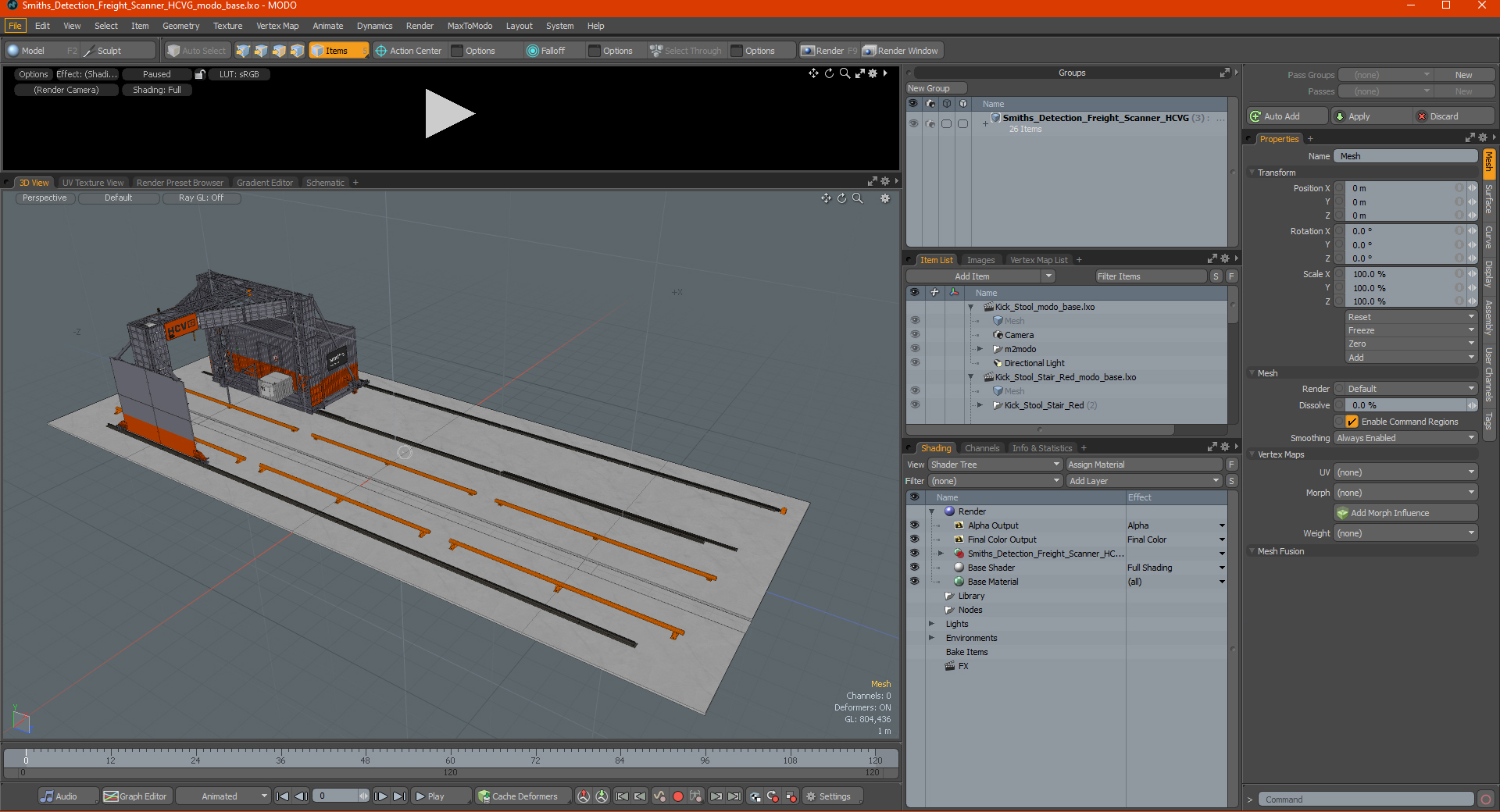The width and height of the screenshot is (1500, 812).
Task: Toggle Base Shader visibility eye
Action: 915,568
